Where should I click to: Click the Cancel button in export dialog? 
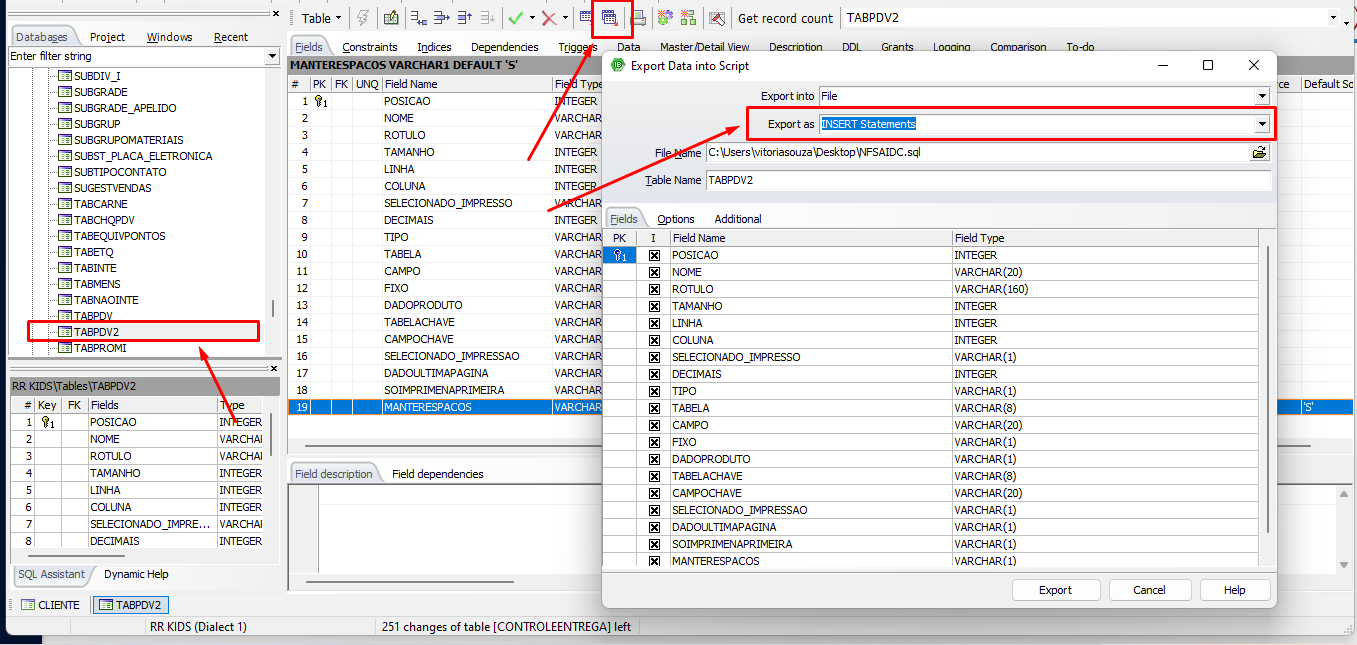coord(1149,590)
